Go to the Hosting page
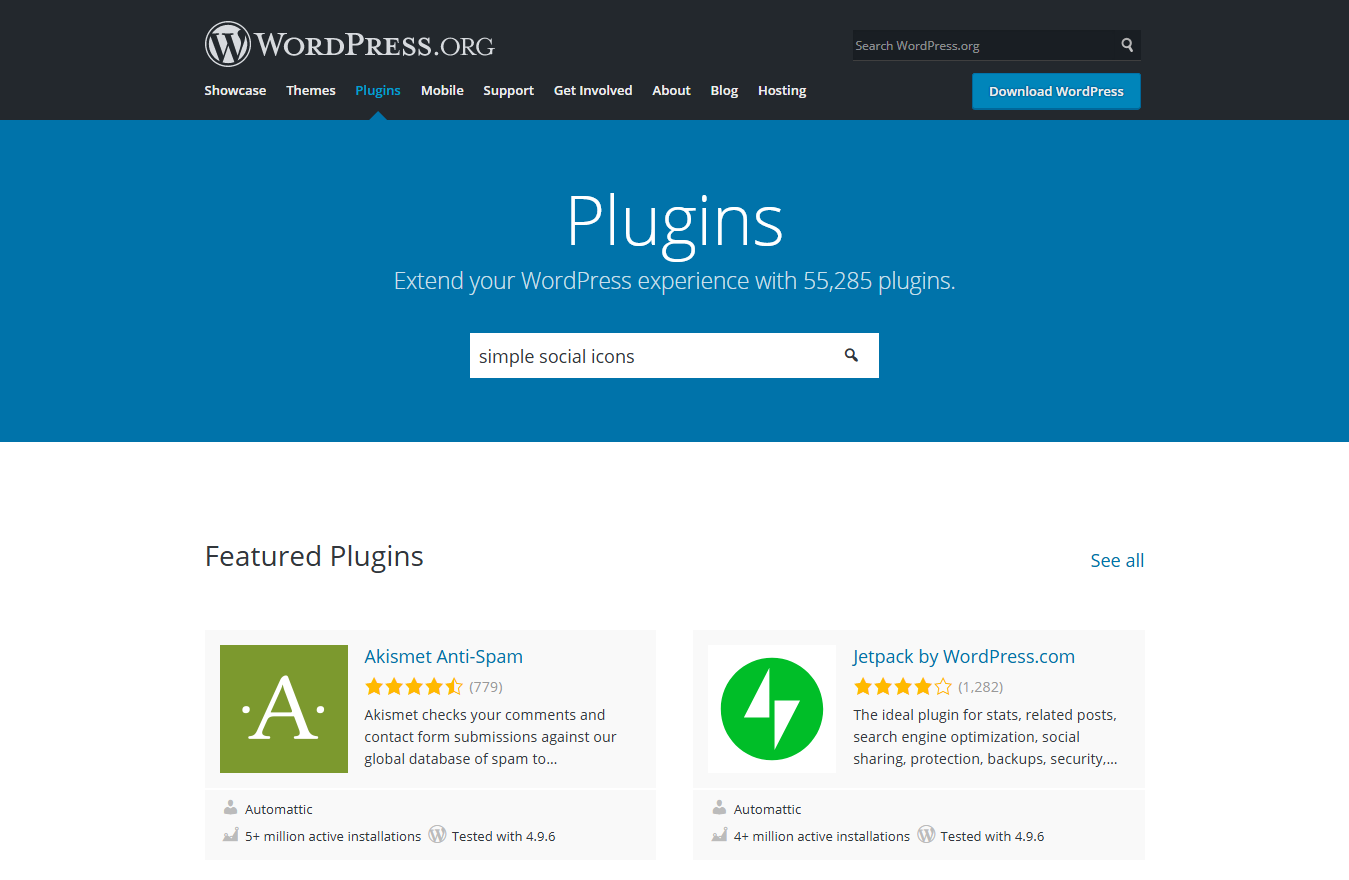Image resolution: width=1349 pixels, height=880 pixels. coord(782,90)
